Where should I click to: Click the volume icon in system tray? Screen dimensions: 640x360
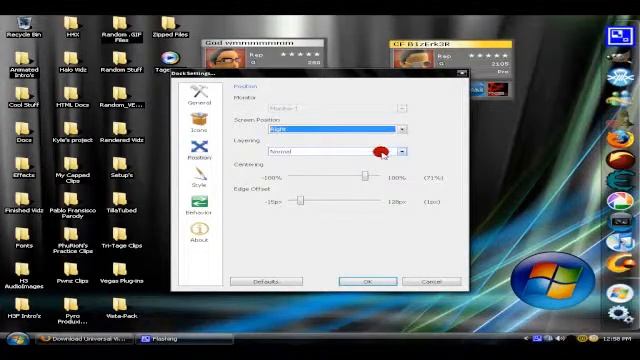point(560,338)
